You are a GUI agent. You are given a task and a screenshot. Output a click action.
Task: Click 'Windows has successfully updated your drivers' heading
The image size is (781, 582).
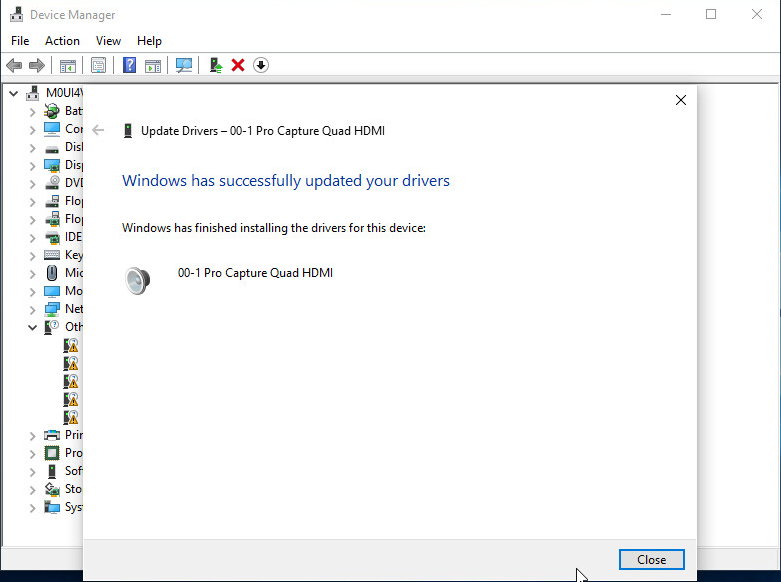(286, 180)
